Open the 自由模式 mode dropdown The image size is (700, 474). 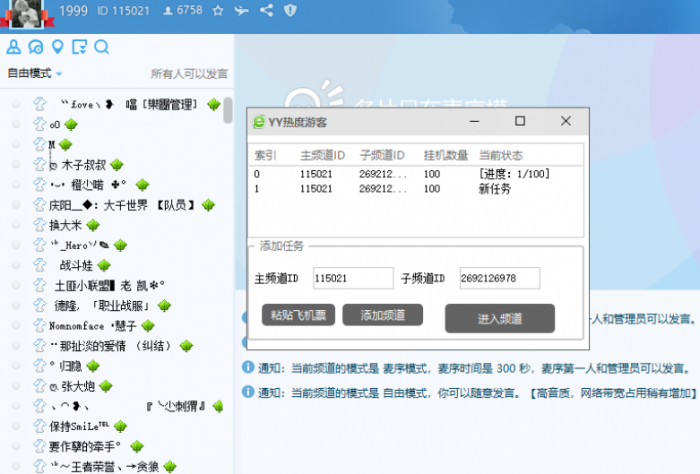pyautogui.click(x=35, y=74)
